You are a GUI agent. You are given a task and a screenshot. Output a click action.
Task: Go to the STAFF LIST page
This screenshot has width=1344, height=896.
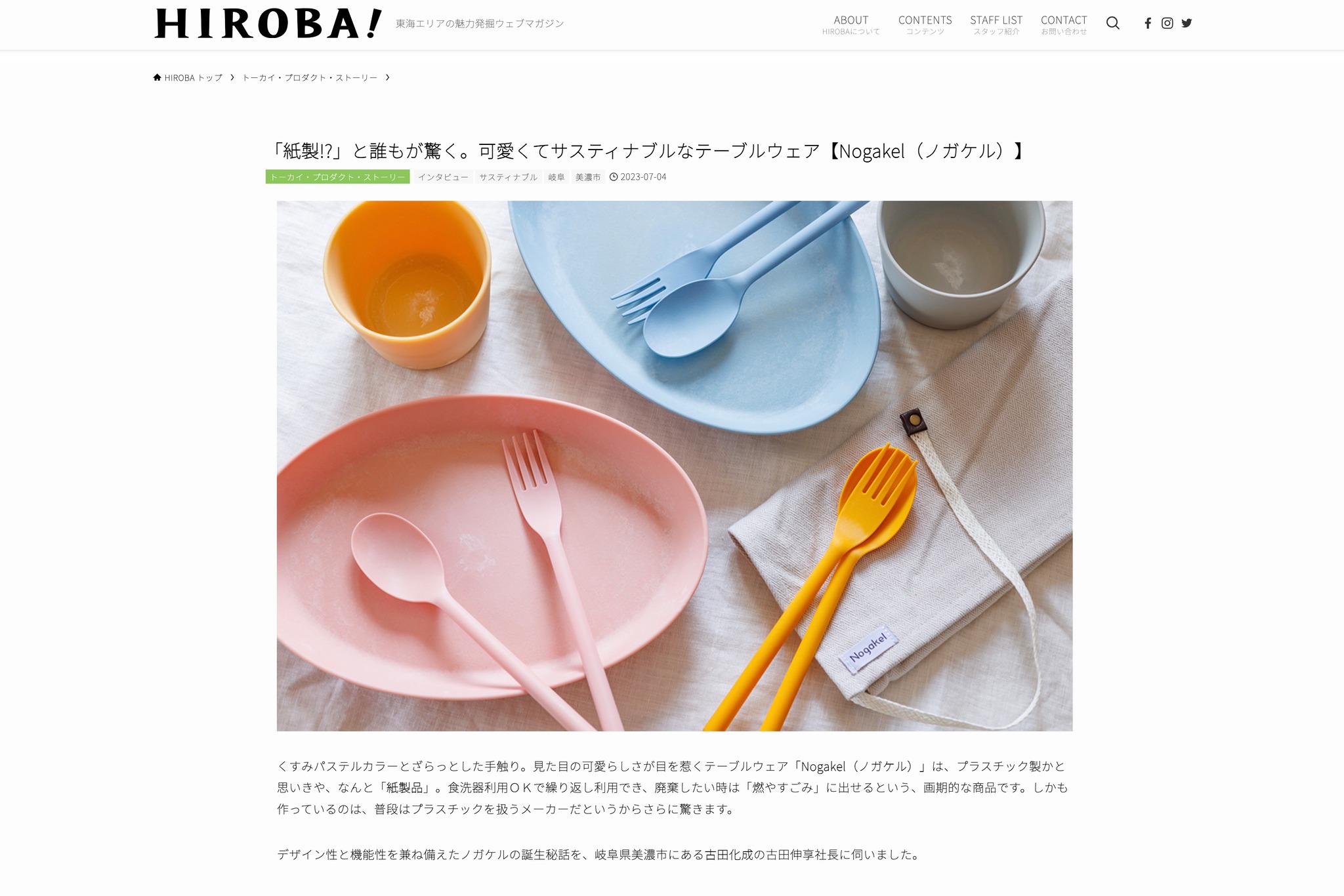(x=996, y=25)
